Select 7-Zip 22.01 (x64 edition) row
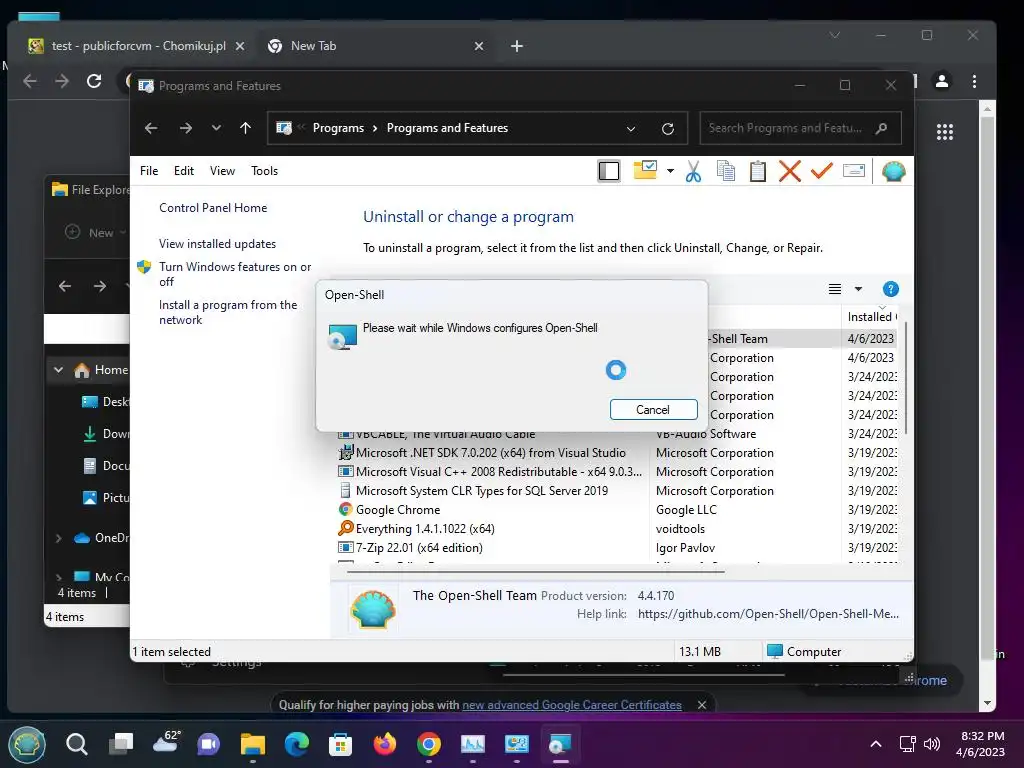 tap(419, 547)
